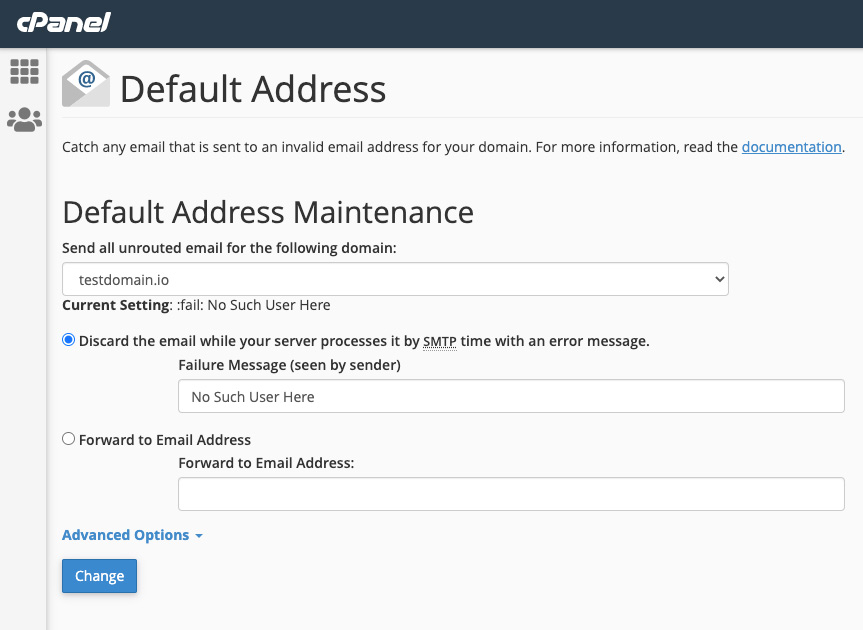Viewport: 863px width, 630px height.
Task: Click the Default Address Maintenance heading
Action: coord(268,212)
